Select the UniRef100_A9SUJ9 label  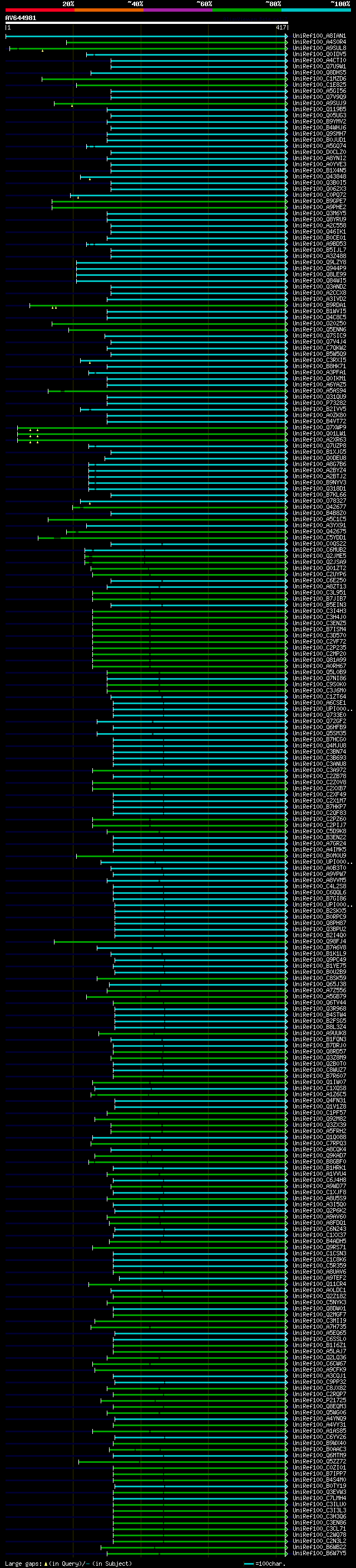click(319, 103)
